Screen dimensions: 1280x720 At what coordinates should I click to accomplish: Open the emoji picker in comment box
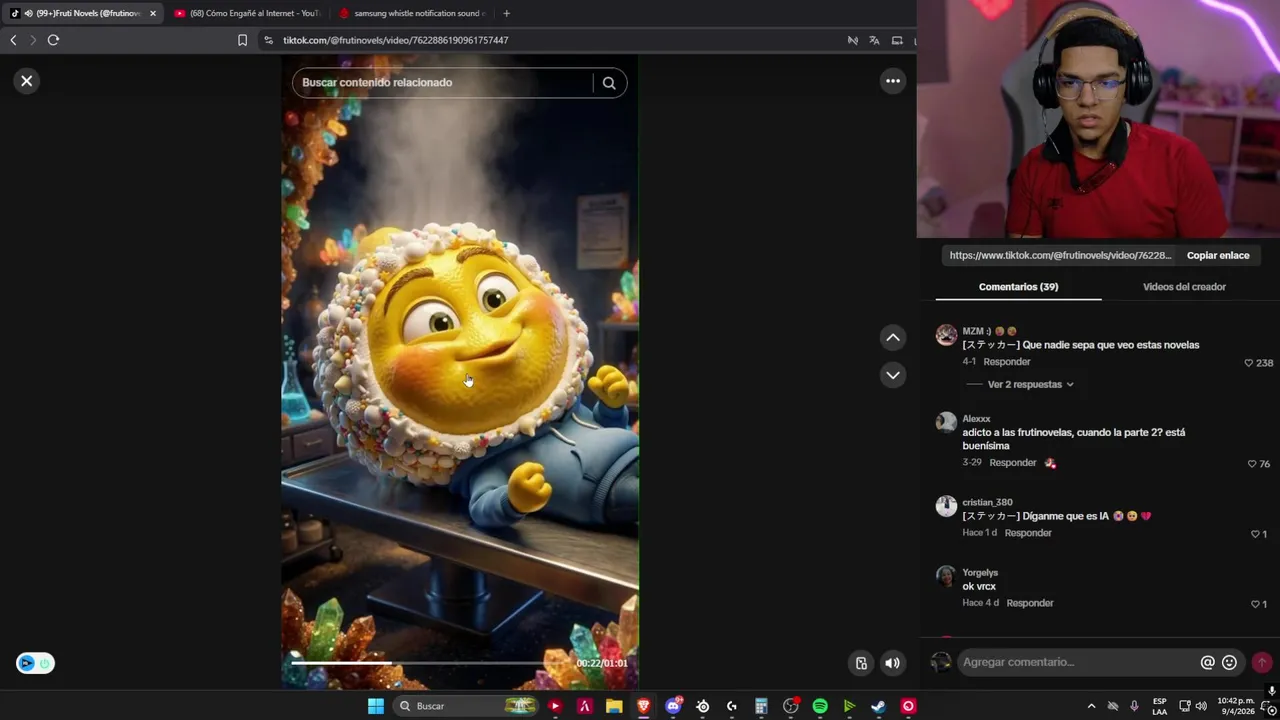point(1230,662)
